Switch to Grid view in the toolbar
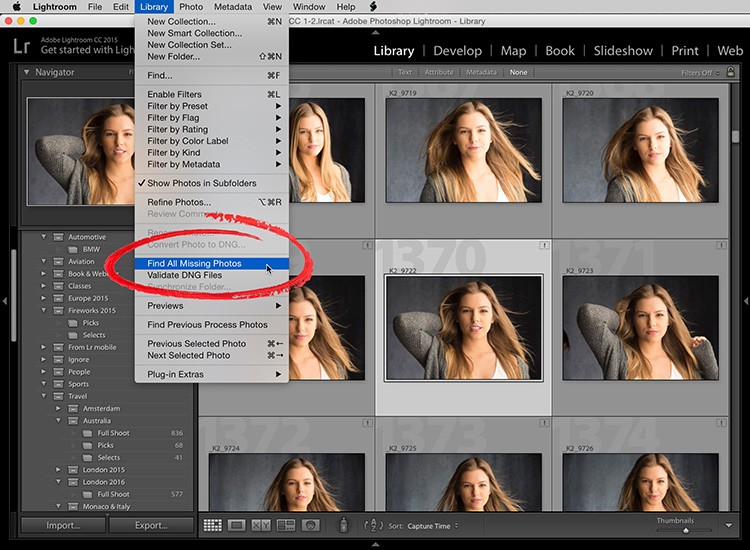750x550 pixels. click(213, 525)
